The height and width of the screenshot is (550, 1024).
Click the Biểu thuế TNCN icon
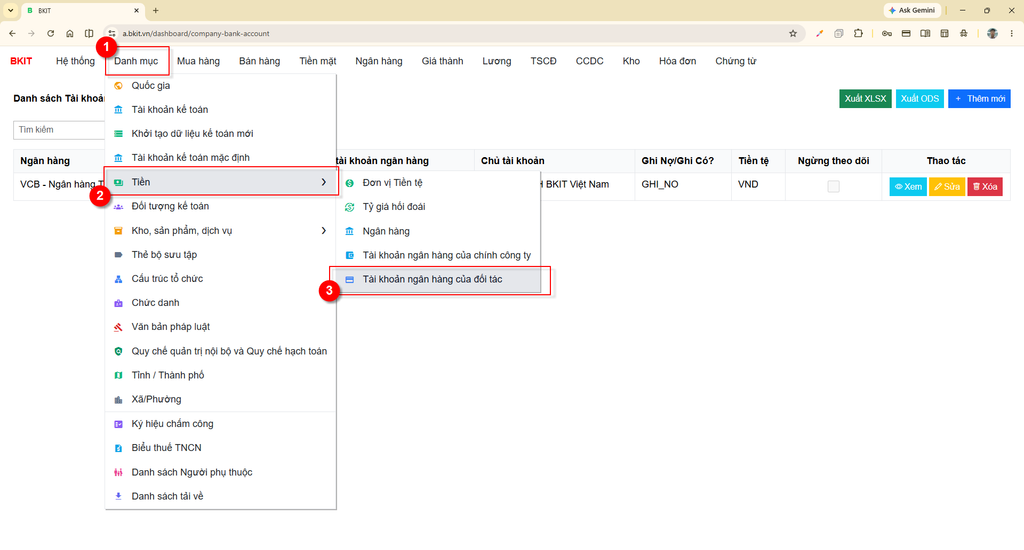tap(118, 448)
